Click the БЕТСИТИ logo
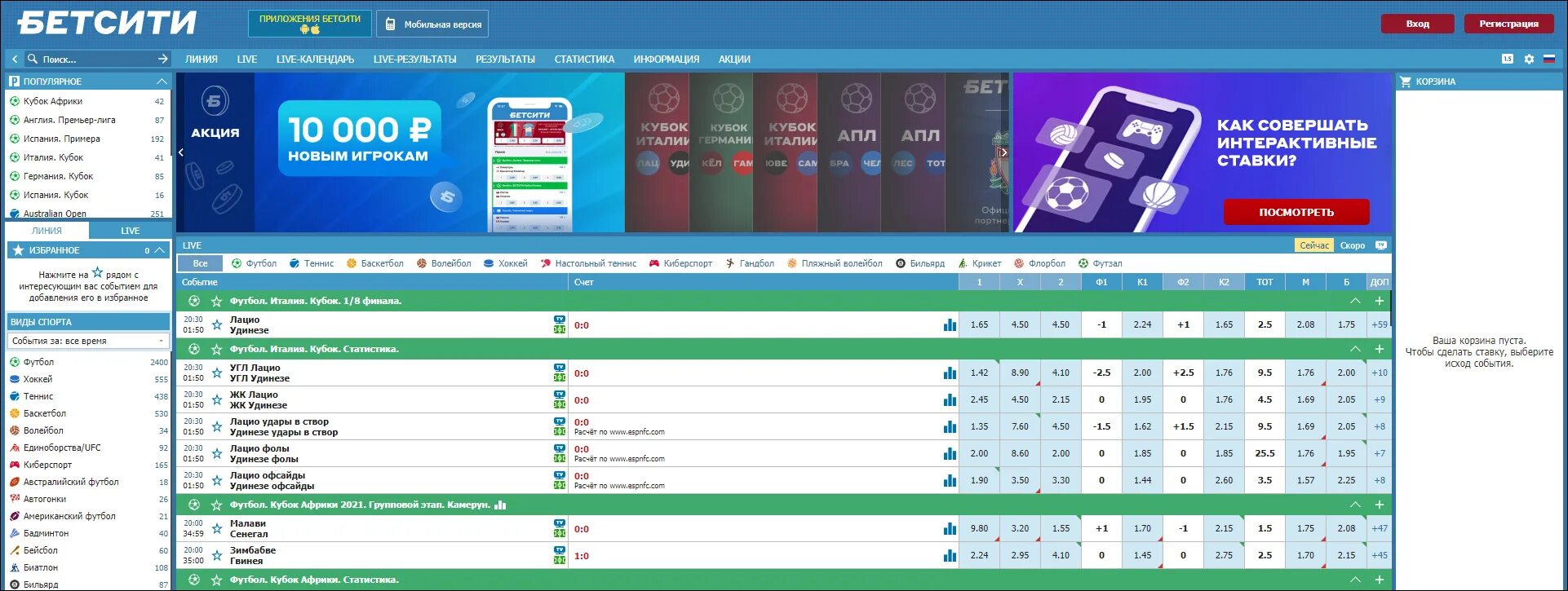1568x591 pixels. (x=107, y=23)
